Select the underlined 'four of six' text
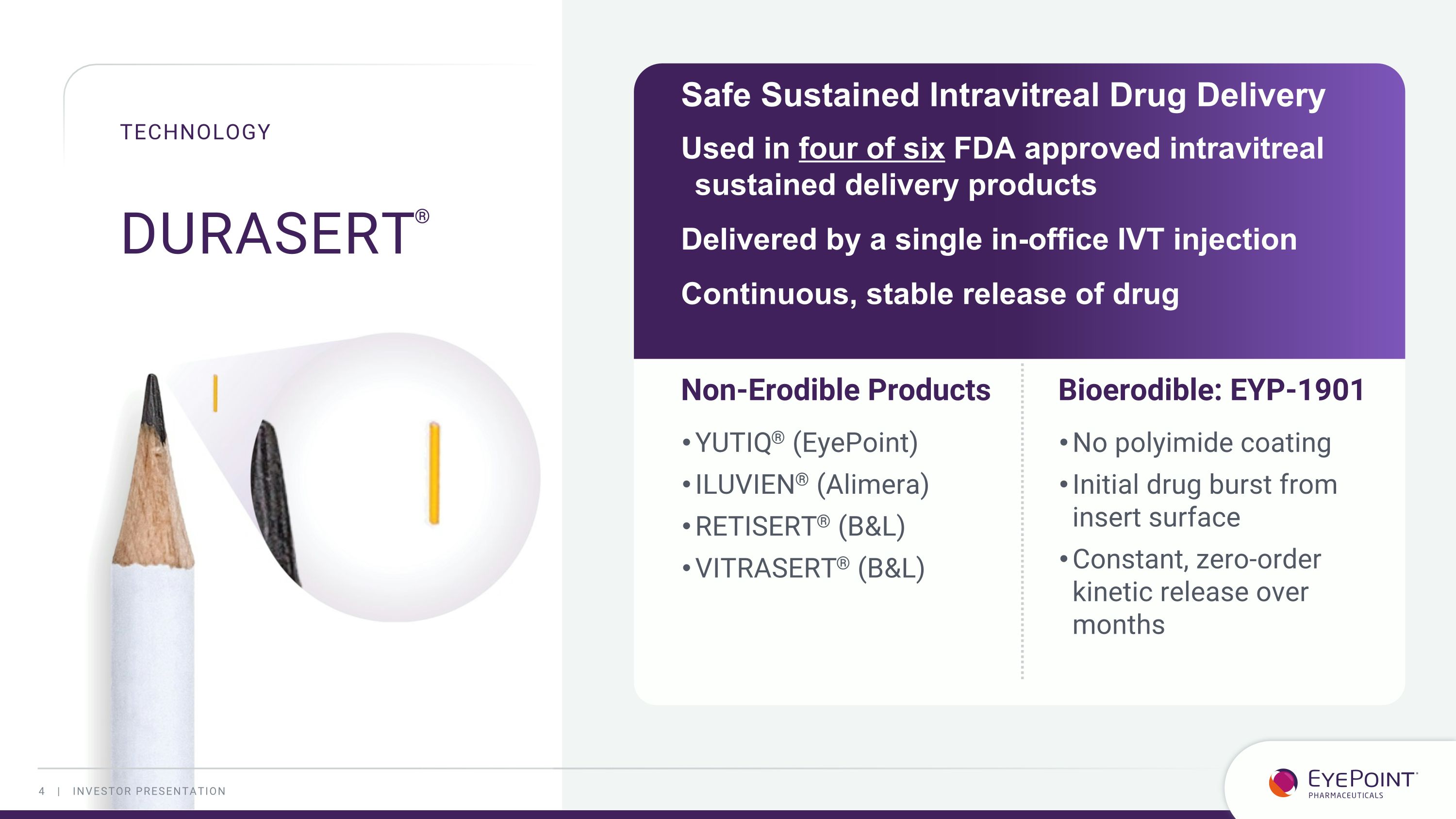1456x819 pixels. pyautogui.click(x=872, y=149)
